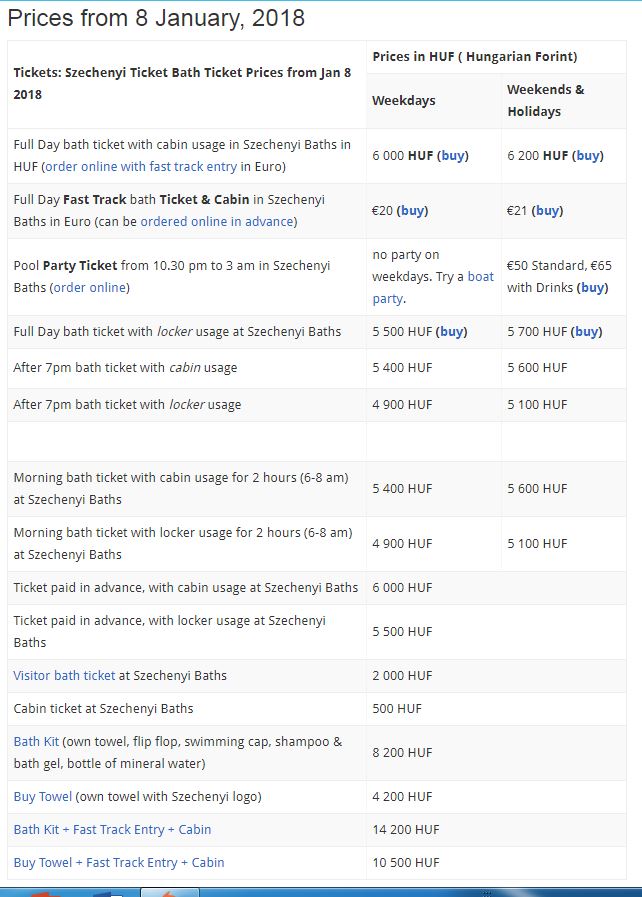642x897 pixels.
Task: Click the 'Weekends & Holidays' column header cell
Action: coord(546,100)
